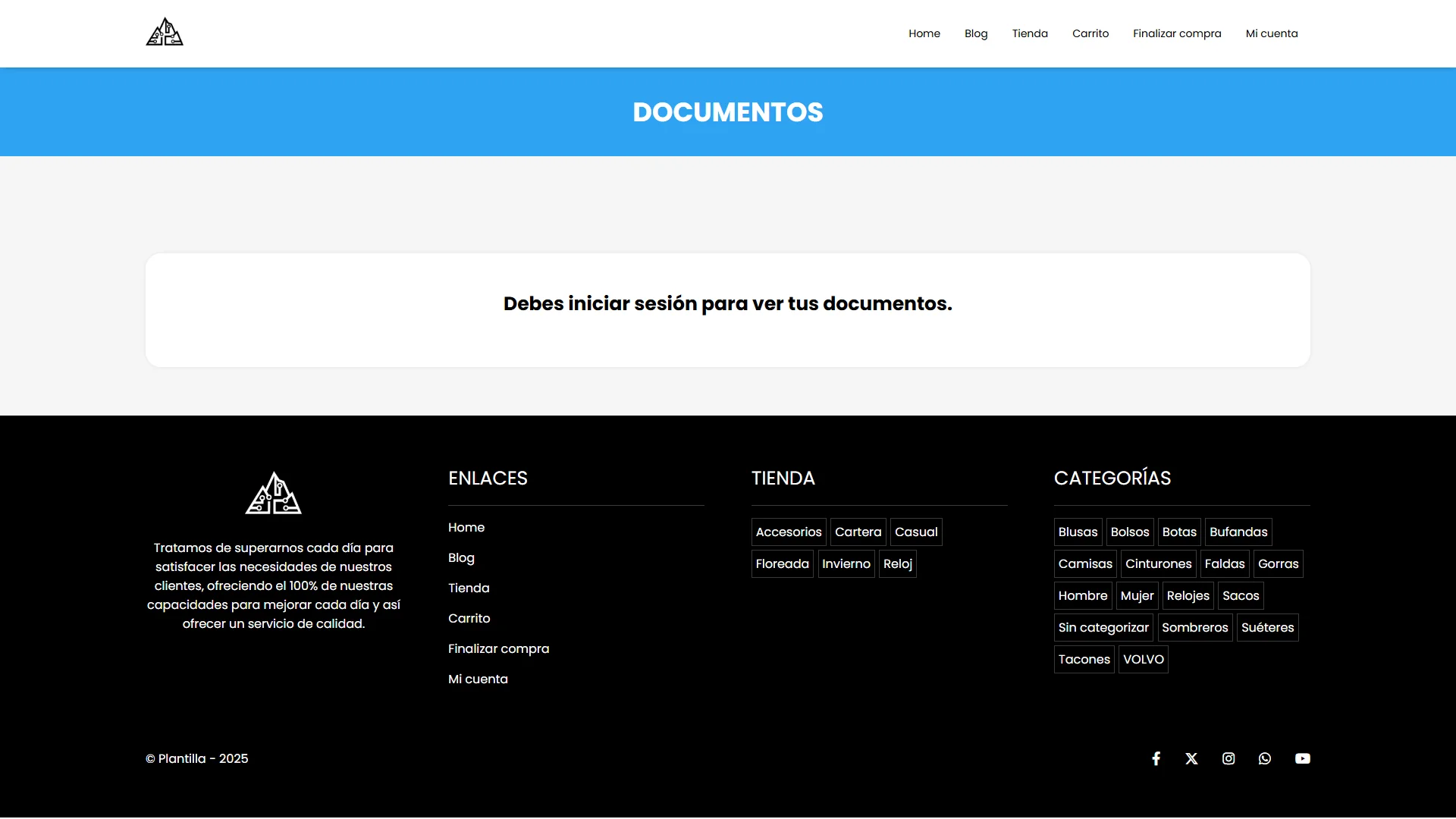Screen dimensions: 1456x819
Task: Click the header triangle logo
Action: click(165, 32)
